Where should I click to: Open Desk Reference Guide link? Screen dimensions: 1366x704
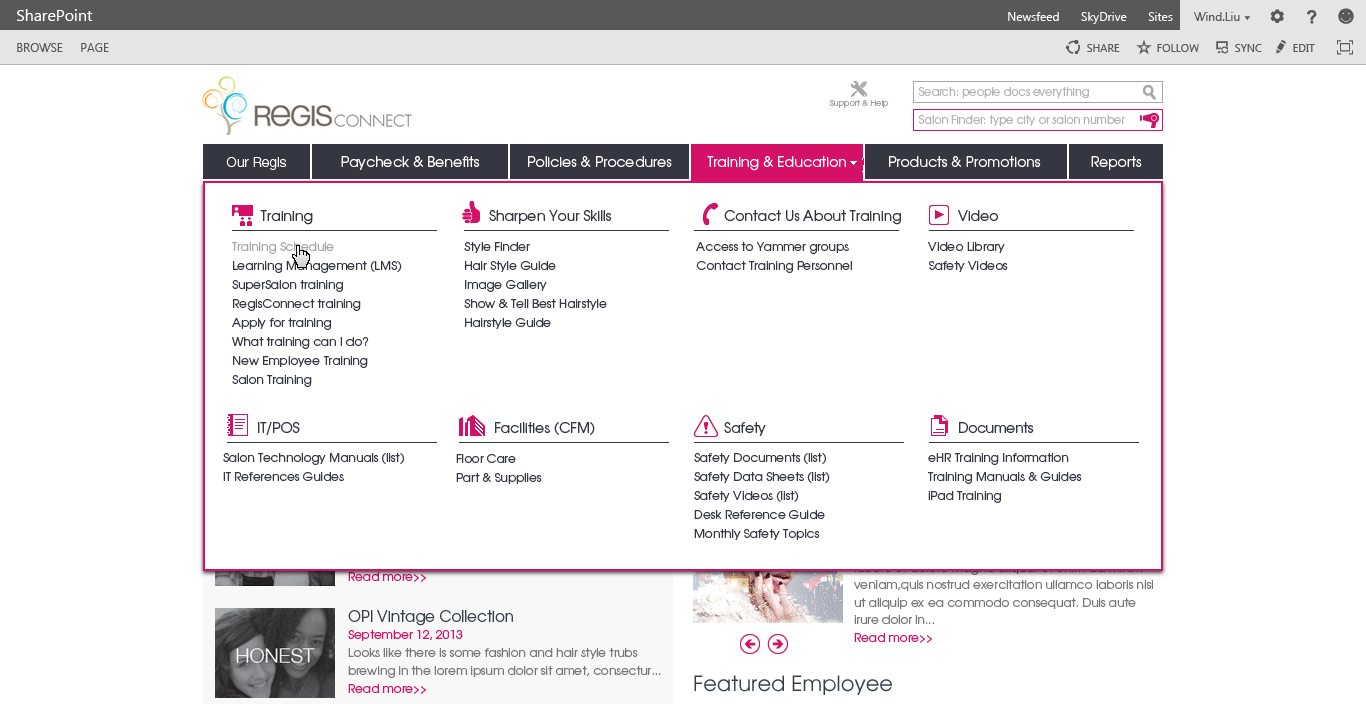[759, 515]
